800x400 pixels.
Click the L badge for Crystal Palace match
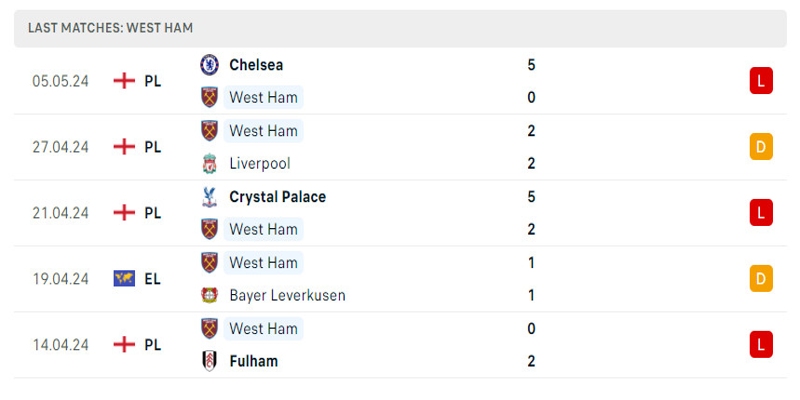[x=761, y=213]
